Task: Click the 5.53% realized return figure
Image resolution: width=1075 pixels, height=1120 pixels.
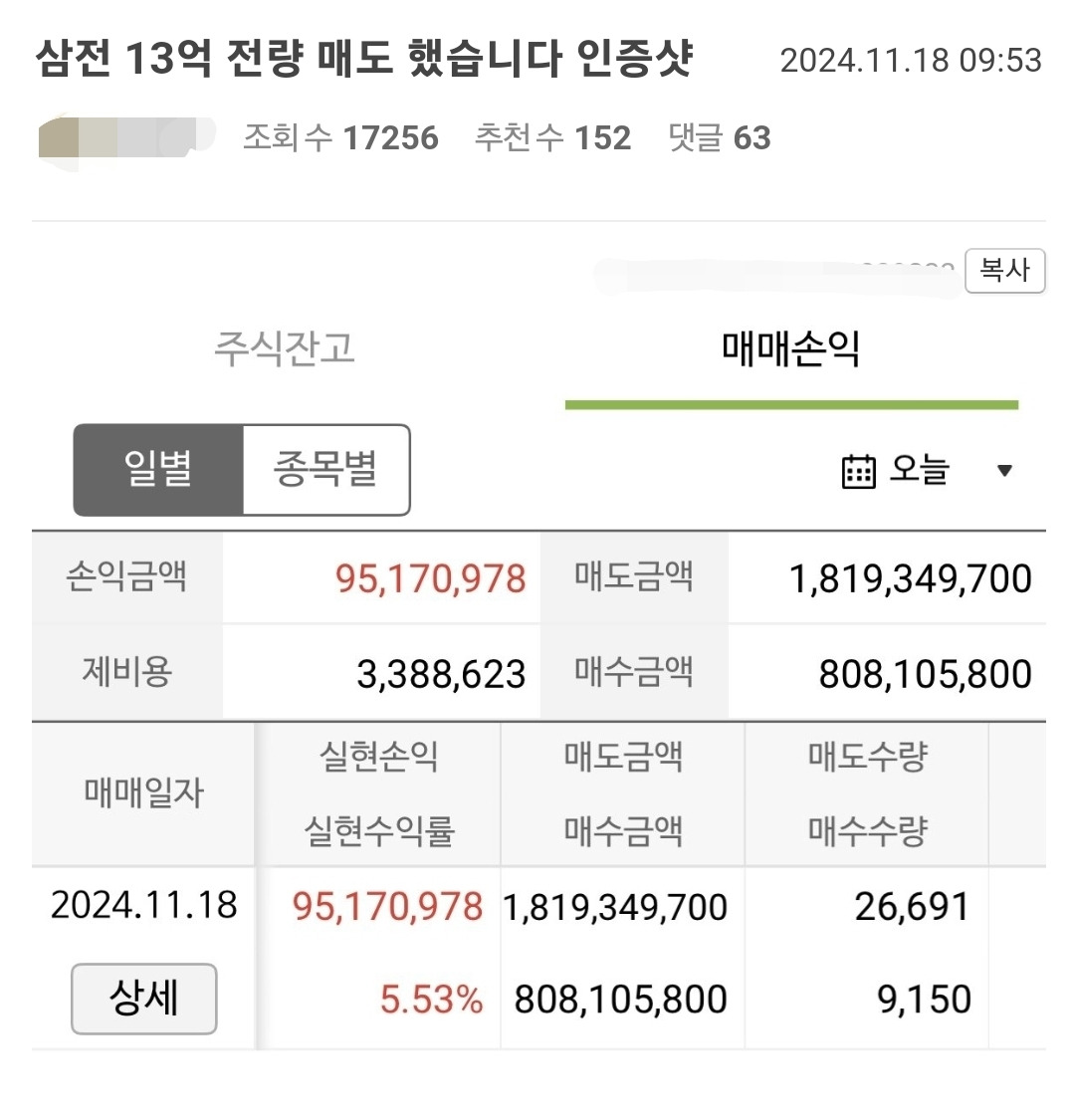Action: (x=432, y=999)
